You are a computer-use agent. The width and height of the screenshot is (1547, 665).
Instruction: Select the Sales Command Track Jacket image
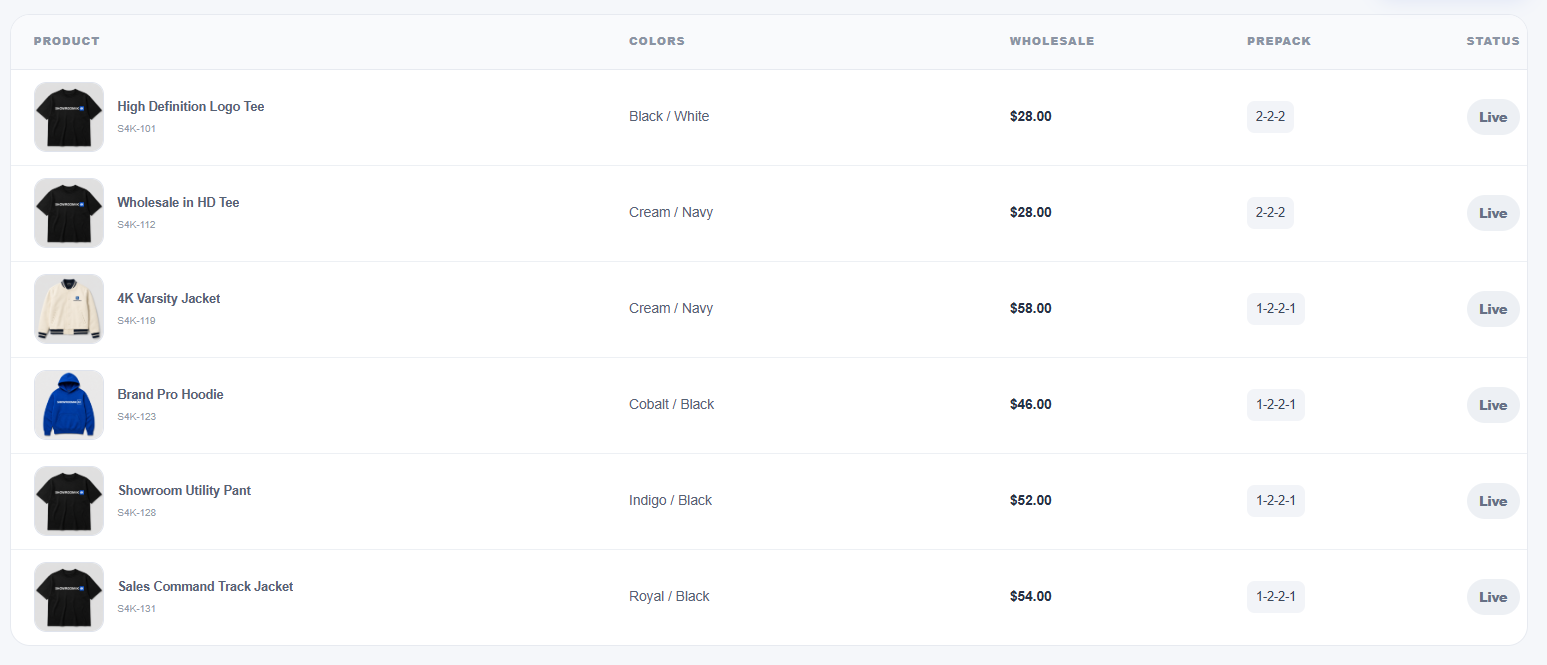[x=69, y=597]
